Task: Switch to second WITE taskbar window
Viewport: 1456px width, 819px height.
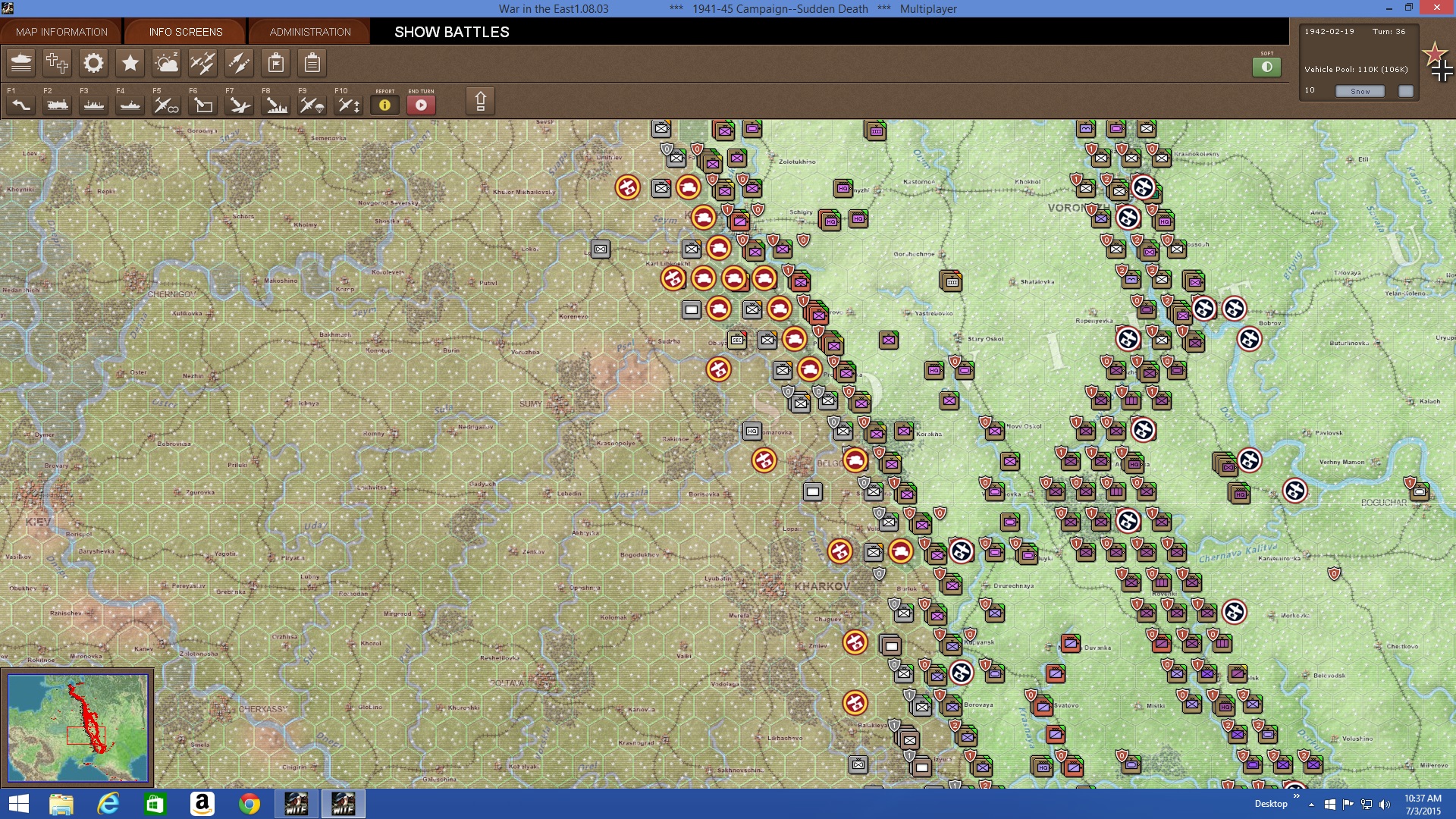Action: point(344,804)
